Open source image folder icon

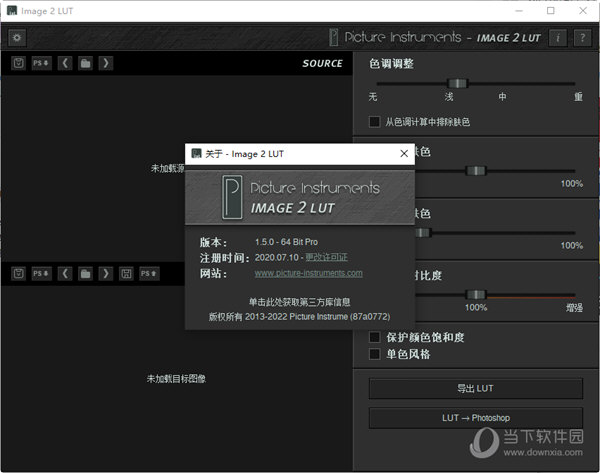click(86, 63)
